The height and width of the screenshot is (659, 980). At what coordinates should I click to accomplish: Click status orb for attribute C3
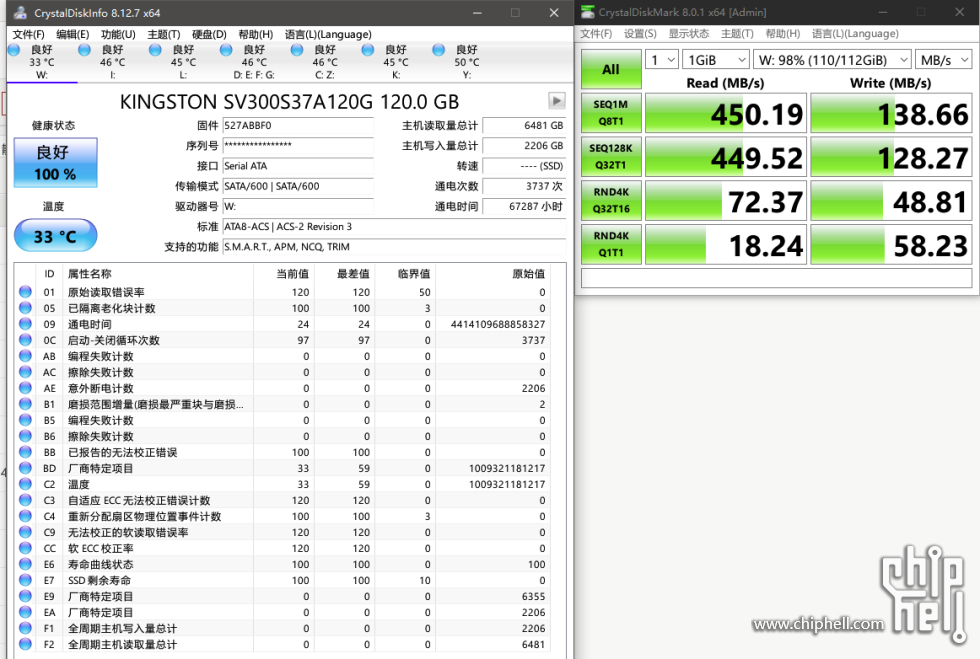click(25, 500)
